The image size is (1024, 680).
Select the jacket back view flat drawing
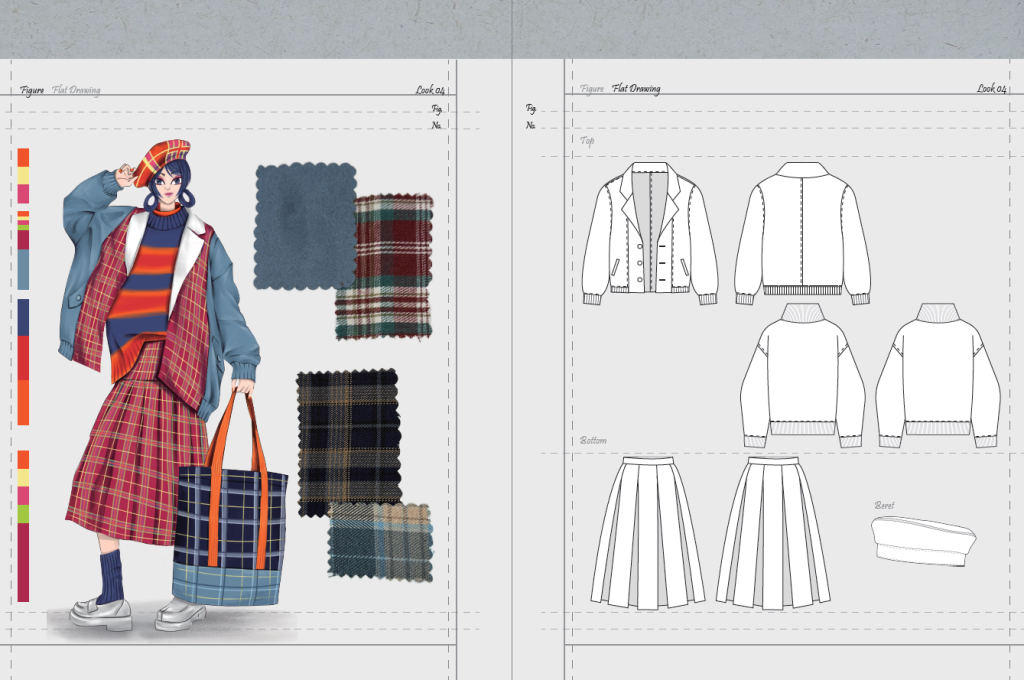[802, 231]
